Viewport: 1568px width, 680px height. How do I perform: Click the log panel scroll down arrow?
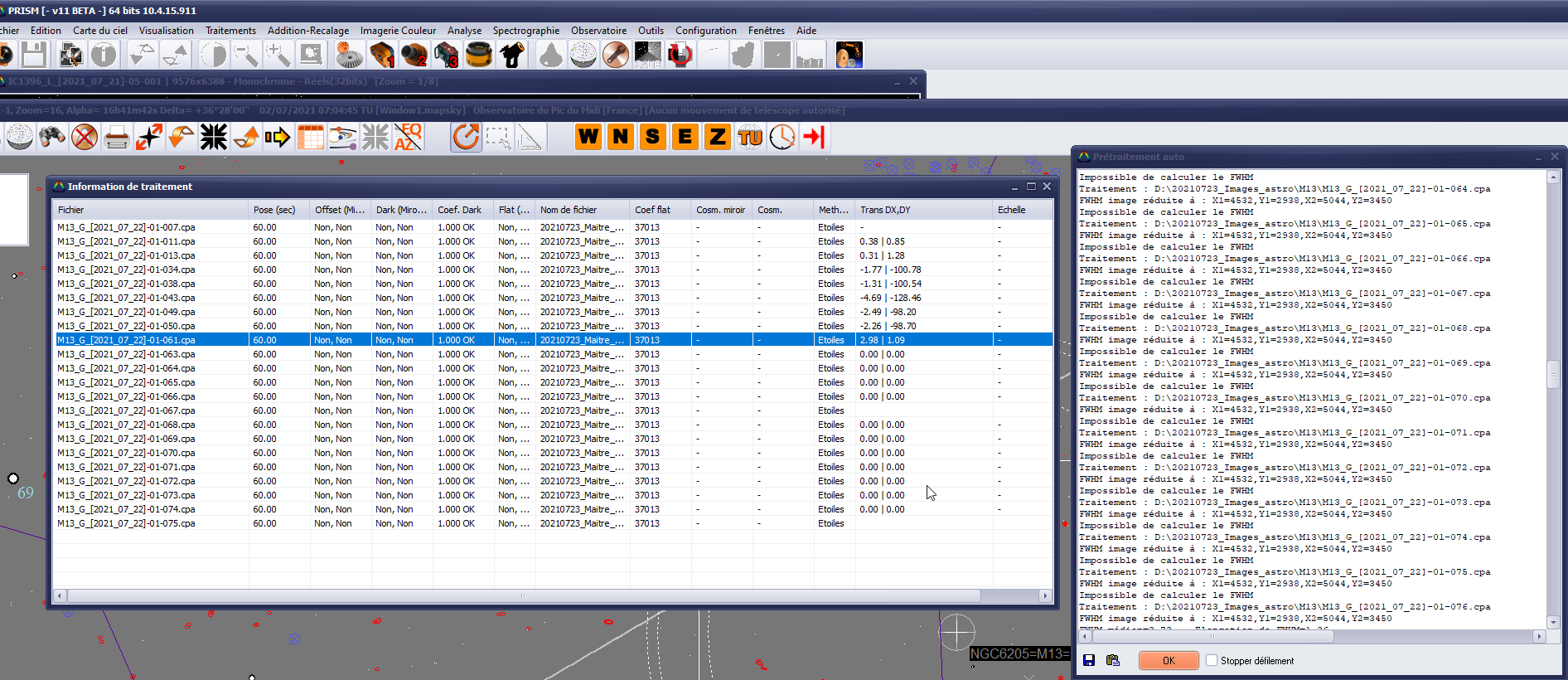point(1553,622)
